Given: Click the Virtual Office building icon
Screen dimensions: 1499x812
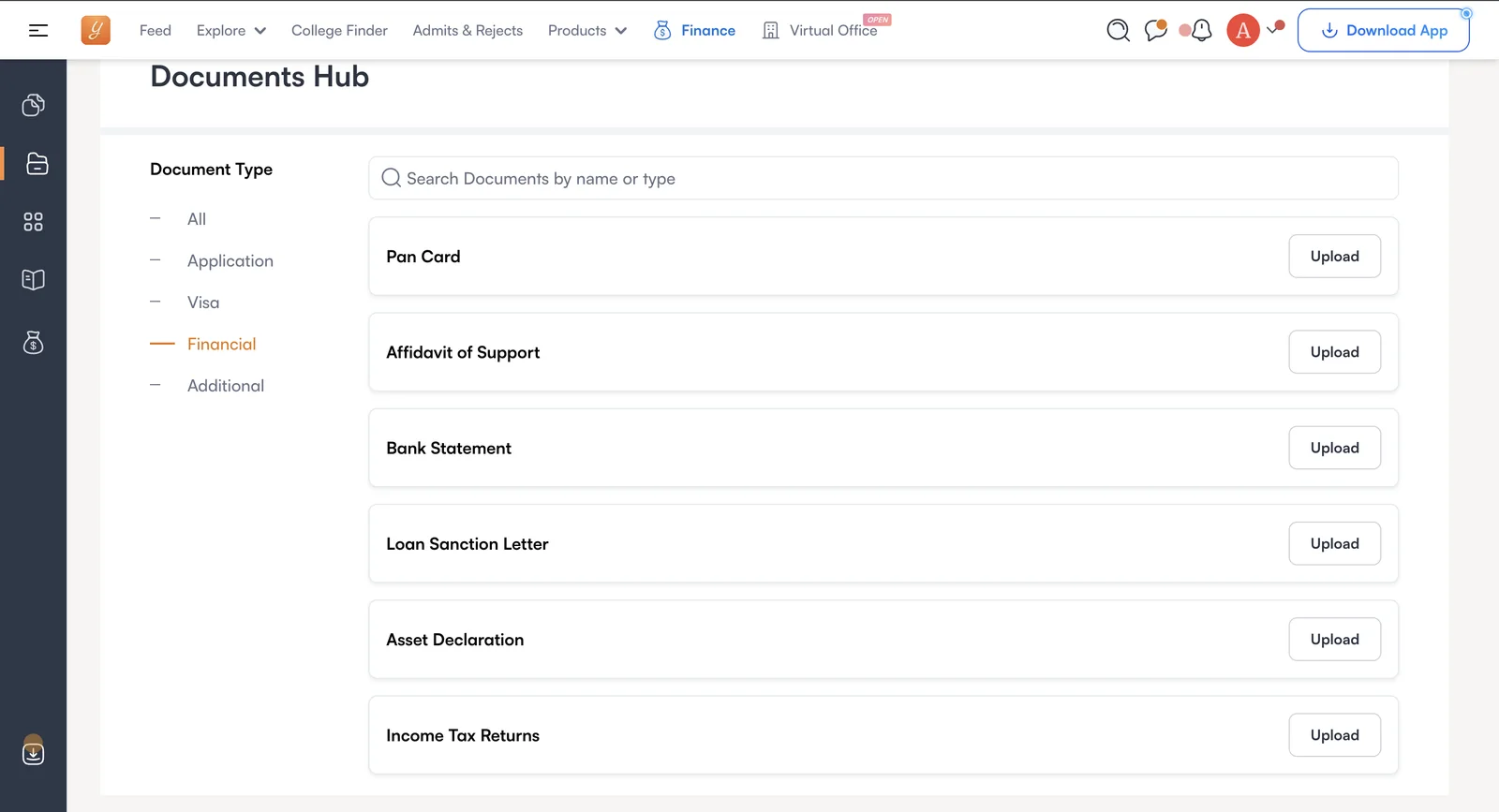Looking at the screenshot, I should (771, 31).
